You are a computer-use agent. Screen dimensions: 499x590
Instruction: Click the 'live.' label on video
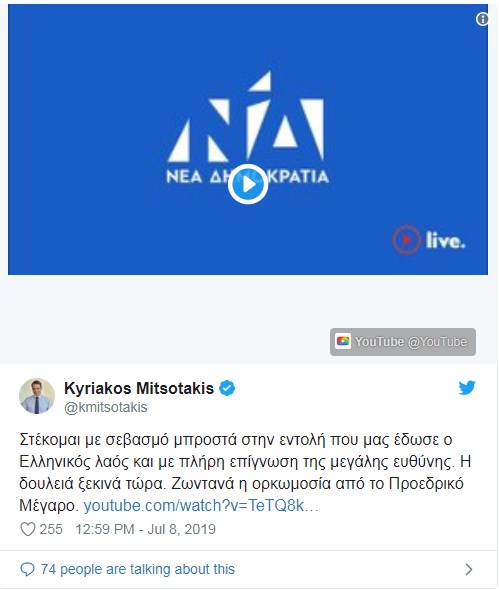click(445, 240)
